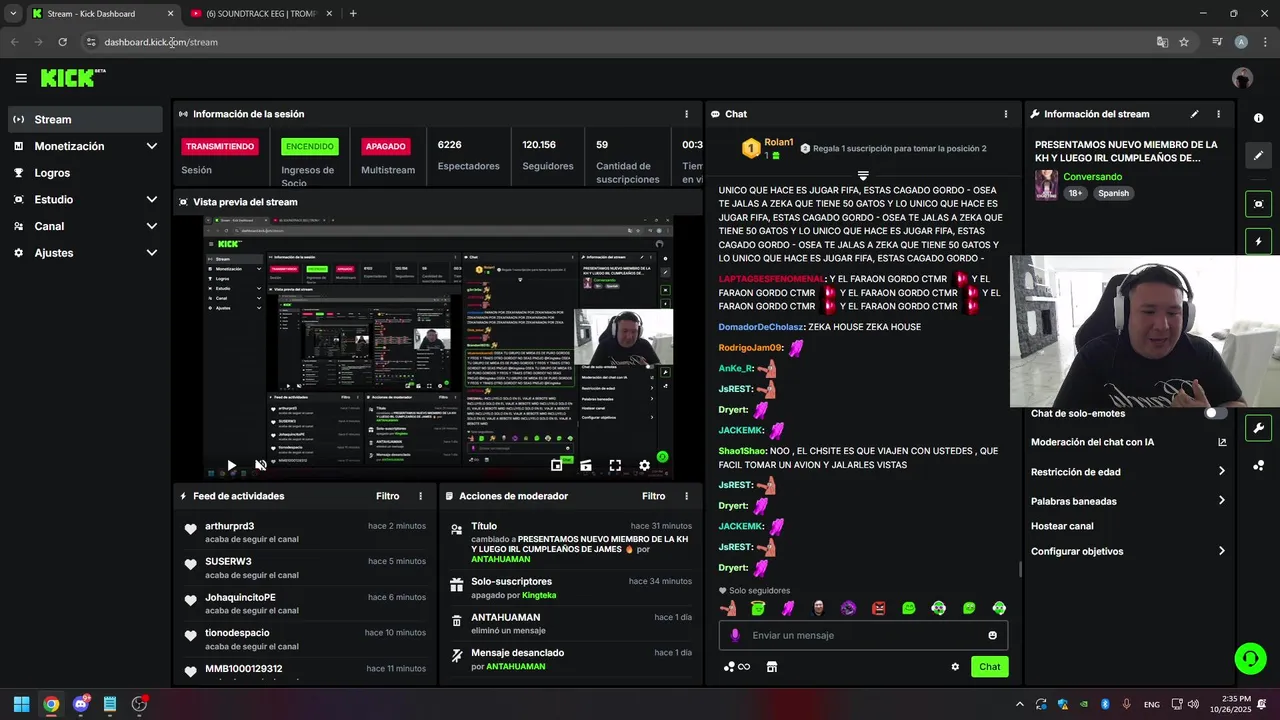Screen dimensions: 1280x720
Task: Enter fullscreen on the stream preview
Action: 615,466
